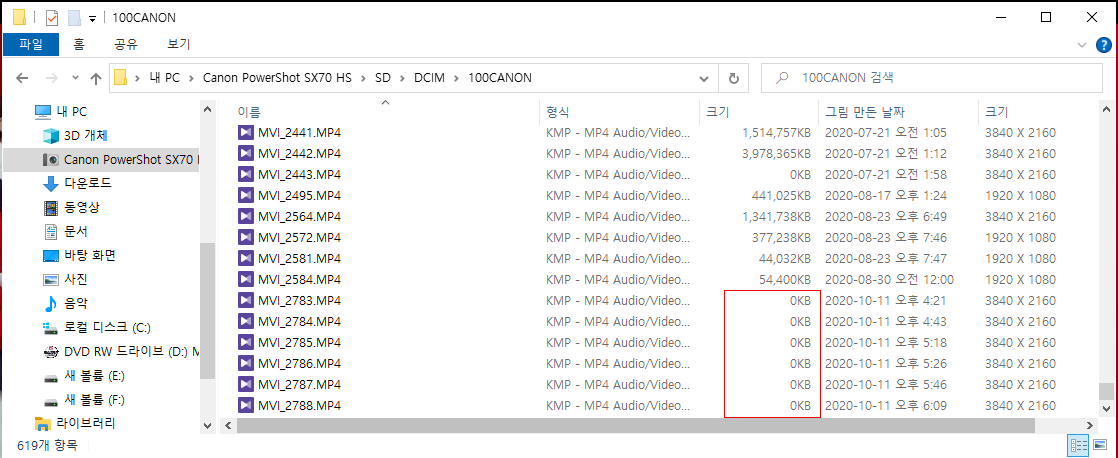Click the MVI_2495.MP4 file icon
Image resolution: width=1118 pixels, height=458 pixels.
coord(246,195)
